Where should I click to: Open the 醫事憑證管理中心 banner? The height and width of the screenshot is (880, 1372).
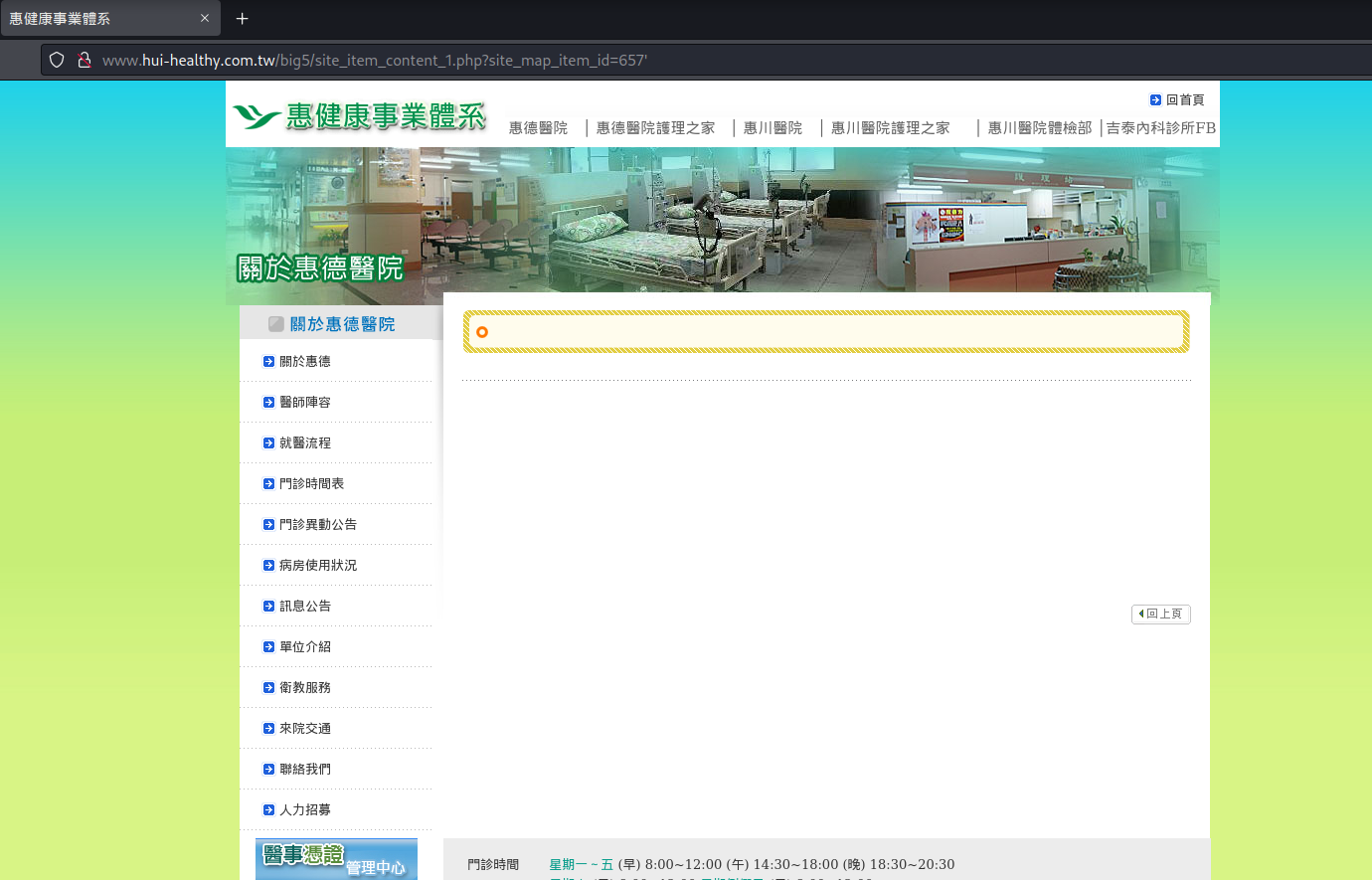click(336, 859)
